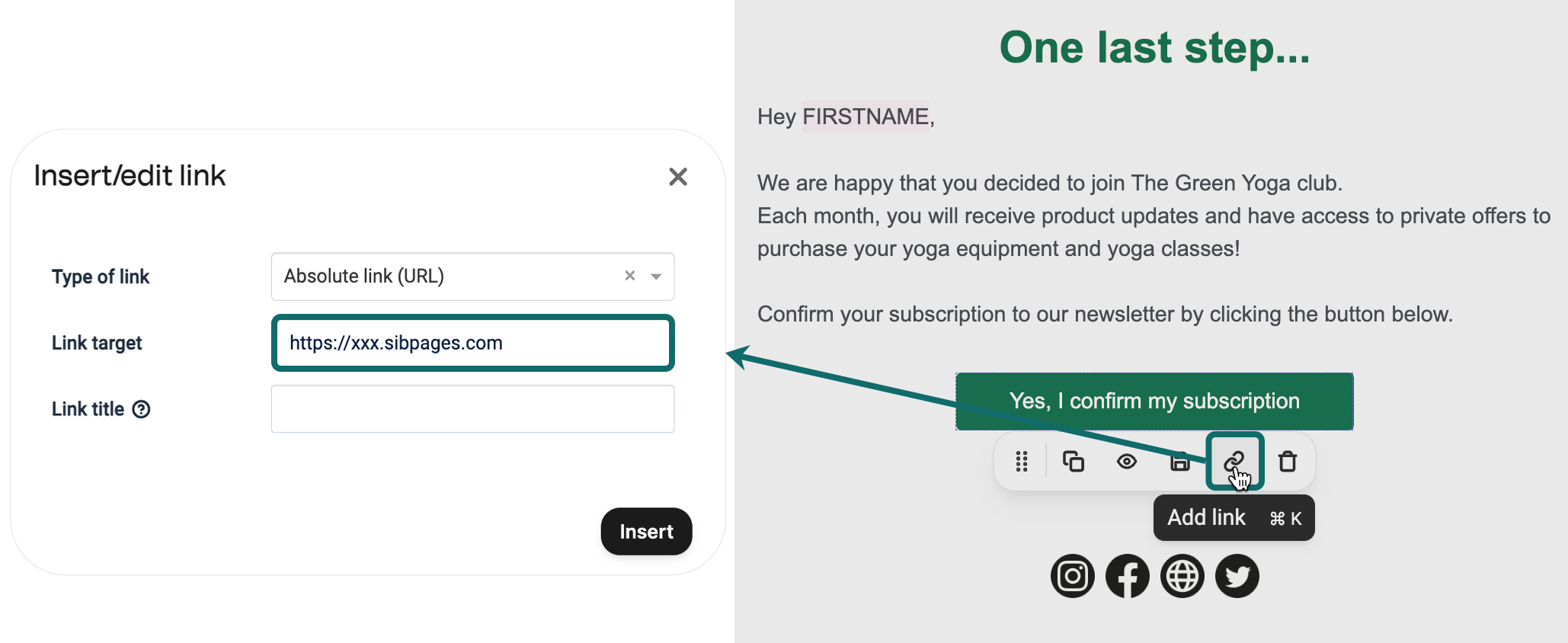The width and height of the screenshot is (1568, 643).
Task: Close the Insert/edit link dialog
Action: [x=677, y=177]
